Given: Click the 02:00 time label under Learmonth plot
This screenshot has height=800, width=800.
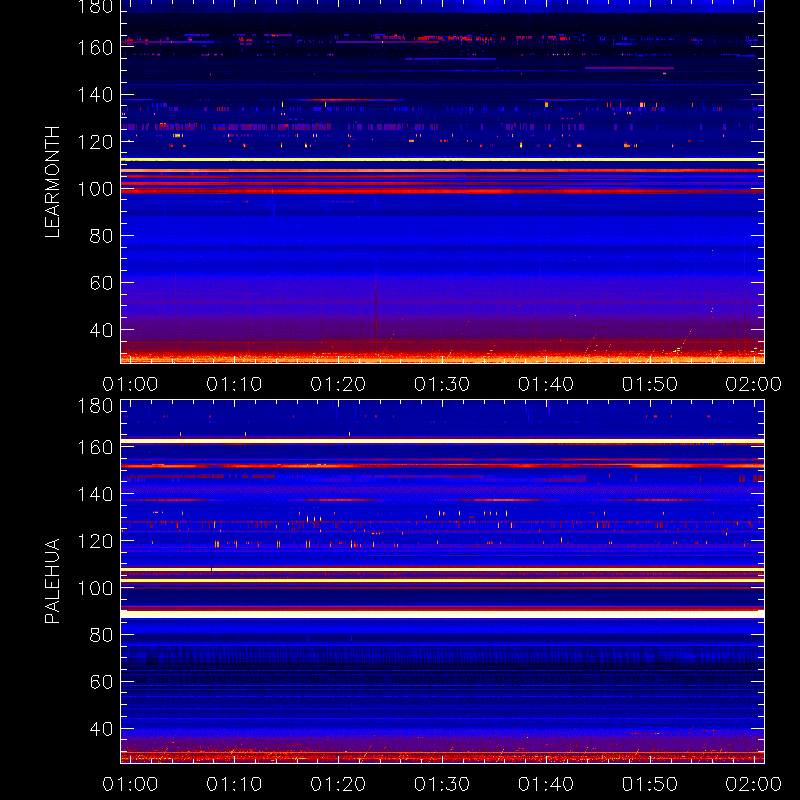Looking at the screenshot, I should 754,384.
